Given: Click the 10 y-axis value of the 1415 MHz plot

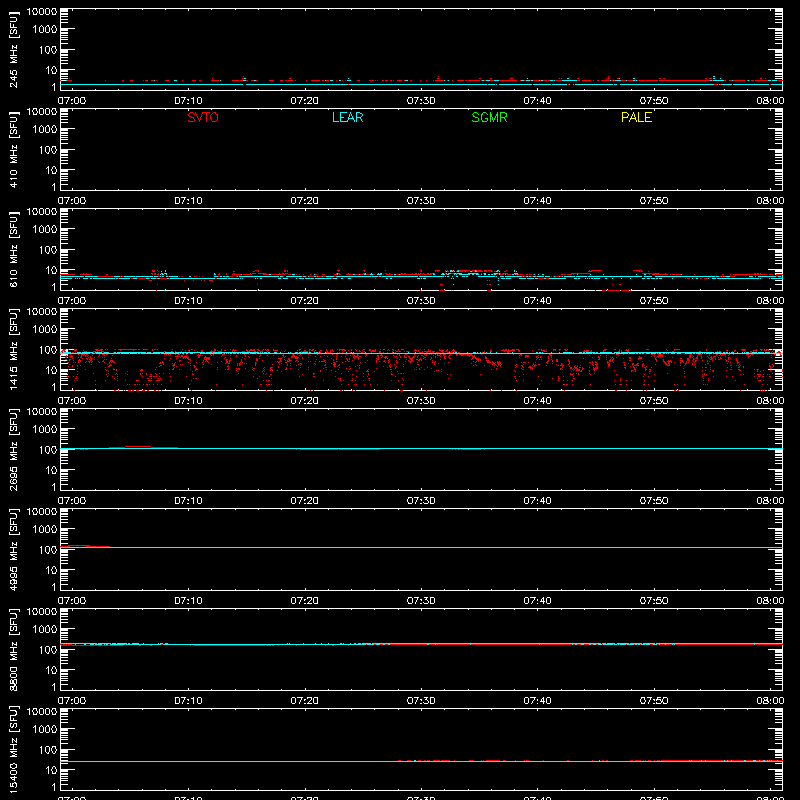Looking at the screenshot, I should coord(51,370).
